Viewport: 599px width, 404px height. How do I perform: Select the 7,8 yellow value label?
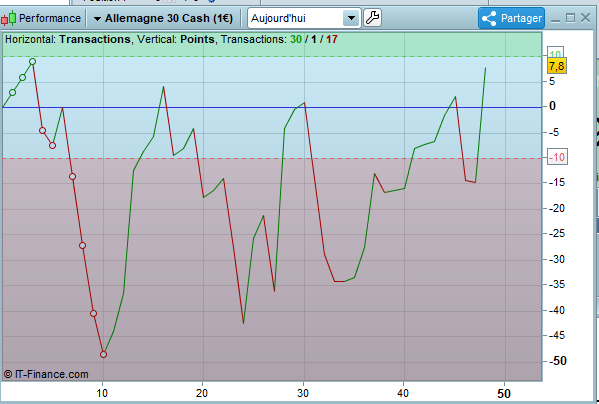point(557,66)
